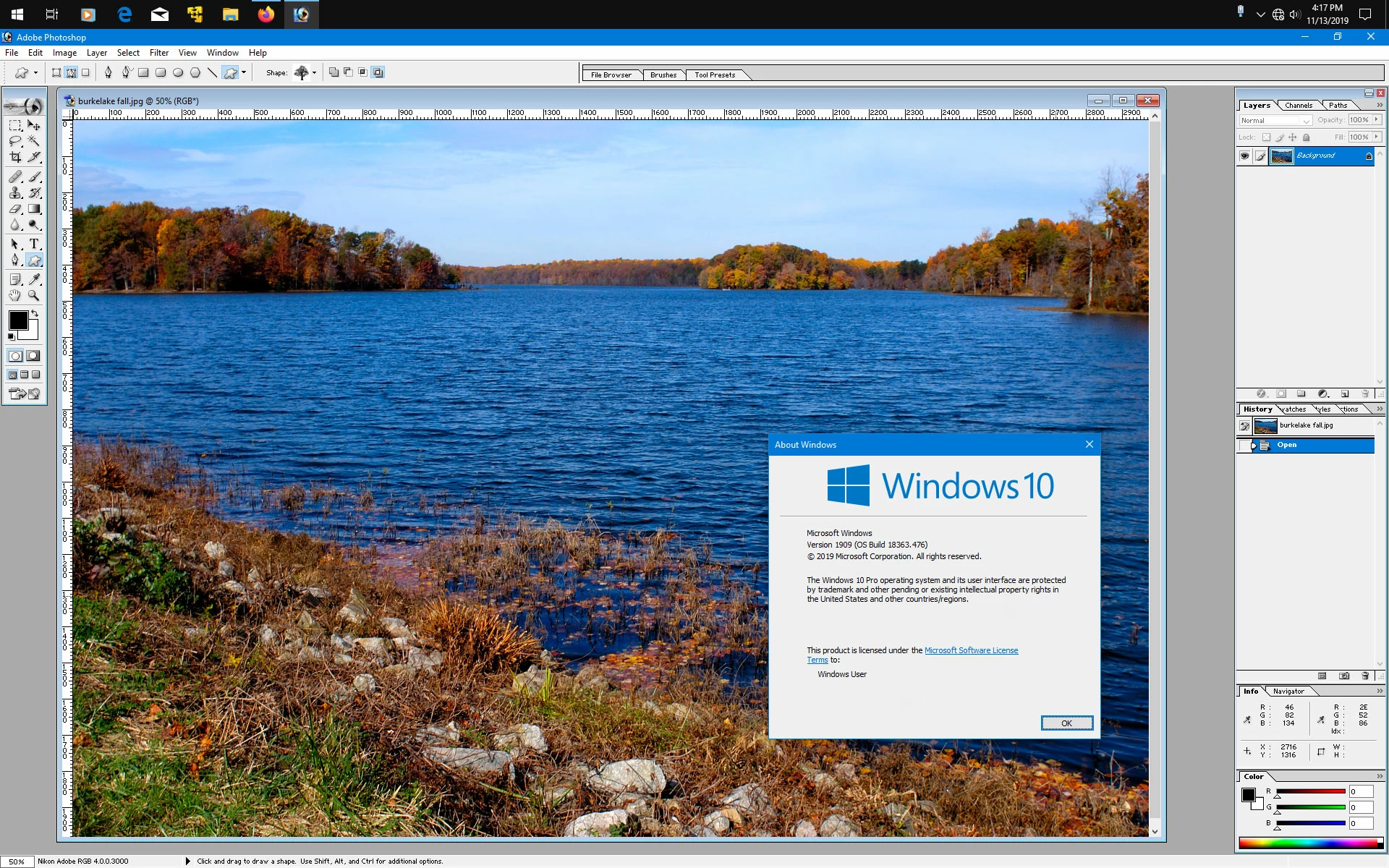Choose the Clone Stamp tool
Viewport: 1389px width, 868px height.
pyautogui.click(x=15, y=193)
